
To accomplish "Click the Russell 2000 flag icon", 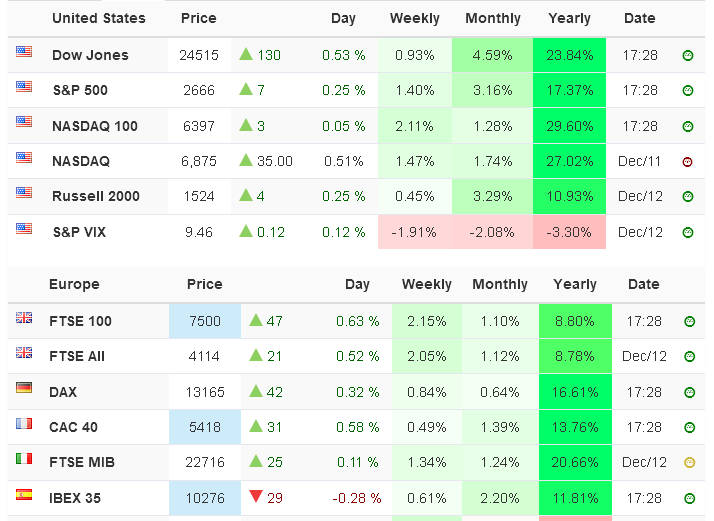I will [x=24, y=192].
